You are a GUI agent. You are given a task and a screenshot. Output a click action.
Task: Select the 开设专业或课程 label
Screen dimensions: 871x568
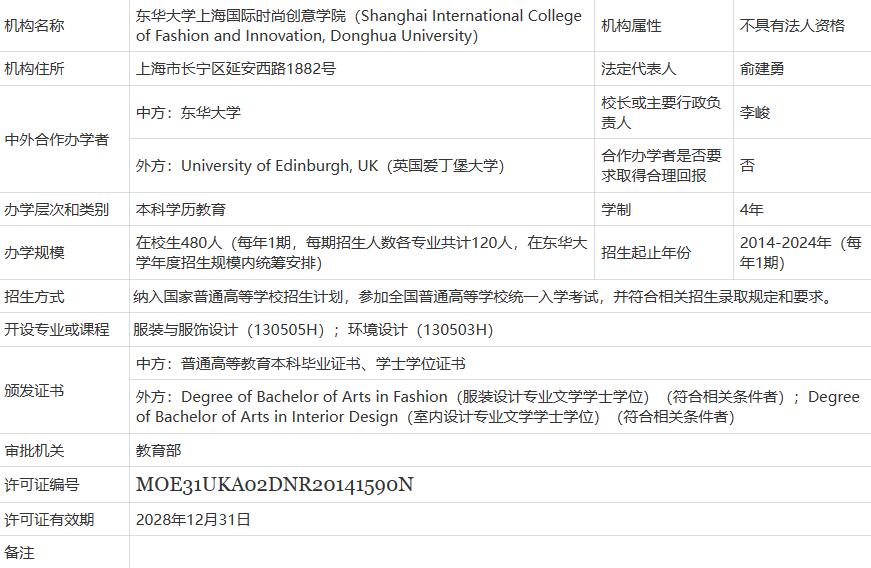tap(56, 330)
